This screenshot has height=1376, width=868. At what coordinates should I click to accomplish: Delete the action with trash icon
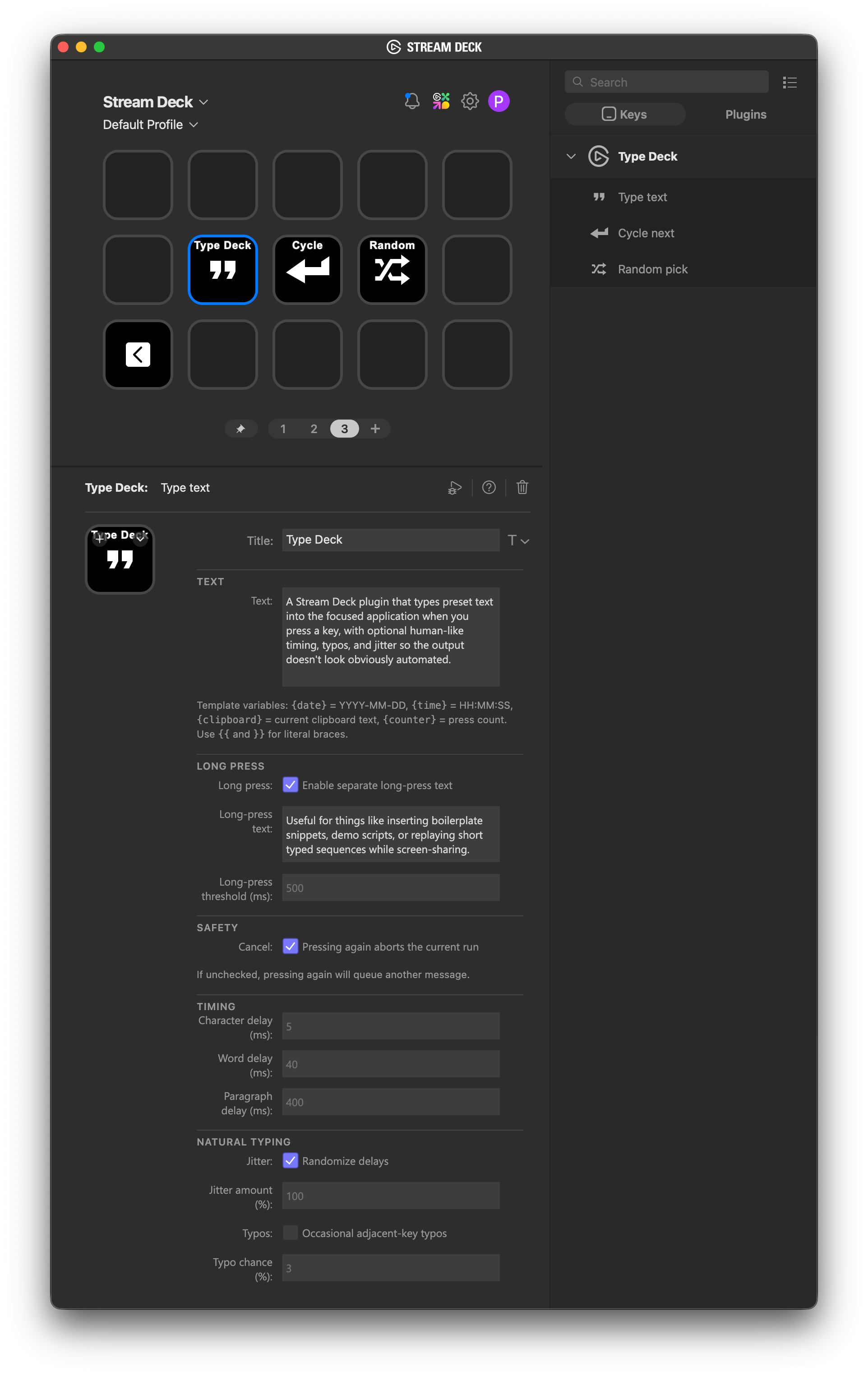coord(522,487)
